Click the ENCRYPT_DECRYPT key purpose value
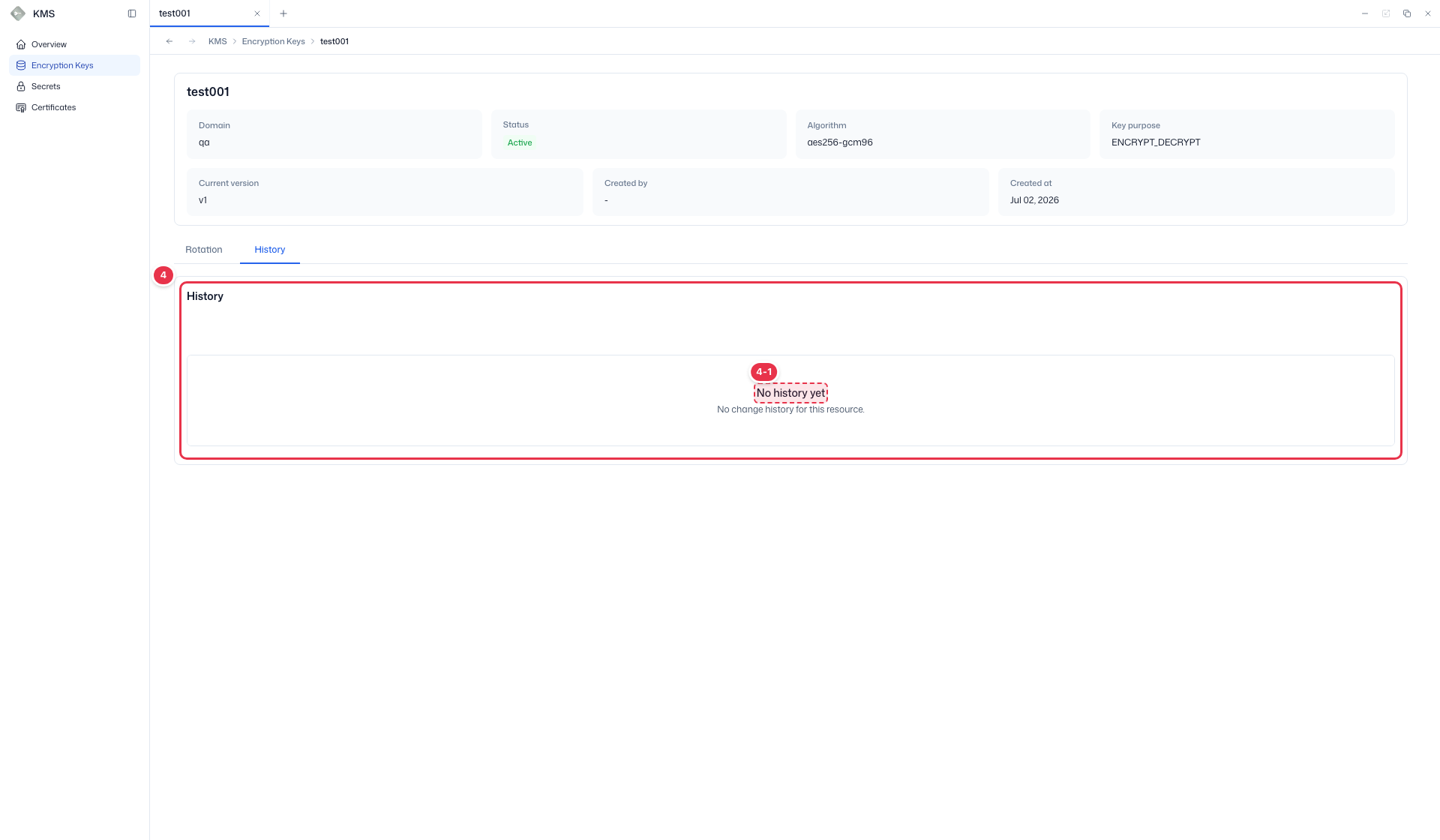The image size is (1440, 840). tap(1156, 142)
